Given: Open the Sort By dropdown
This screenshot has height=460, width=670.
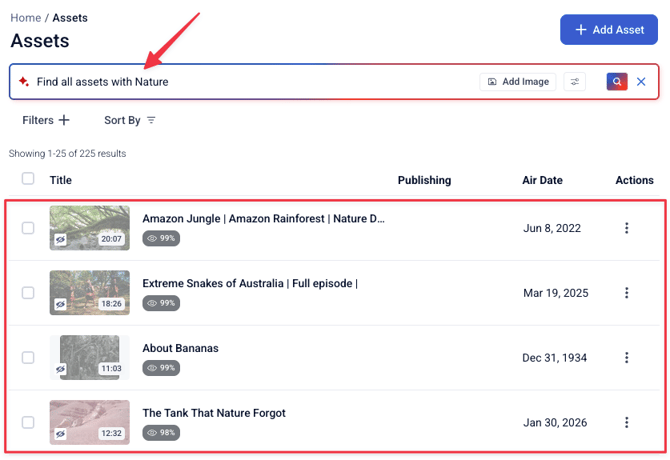Looking at the screenshot, I should (130, 120).
